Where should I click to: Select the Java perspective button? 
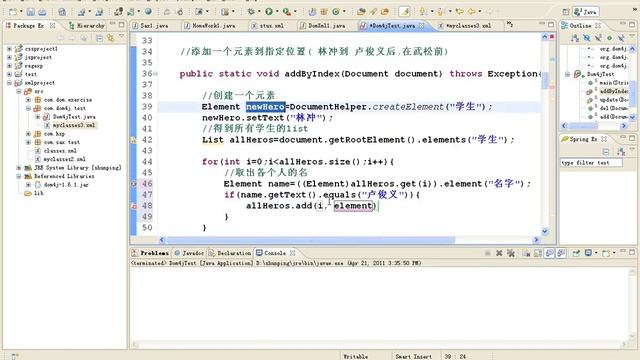[x=586, y=12]
